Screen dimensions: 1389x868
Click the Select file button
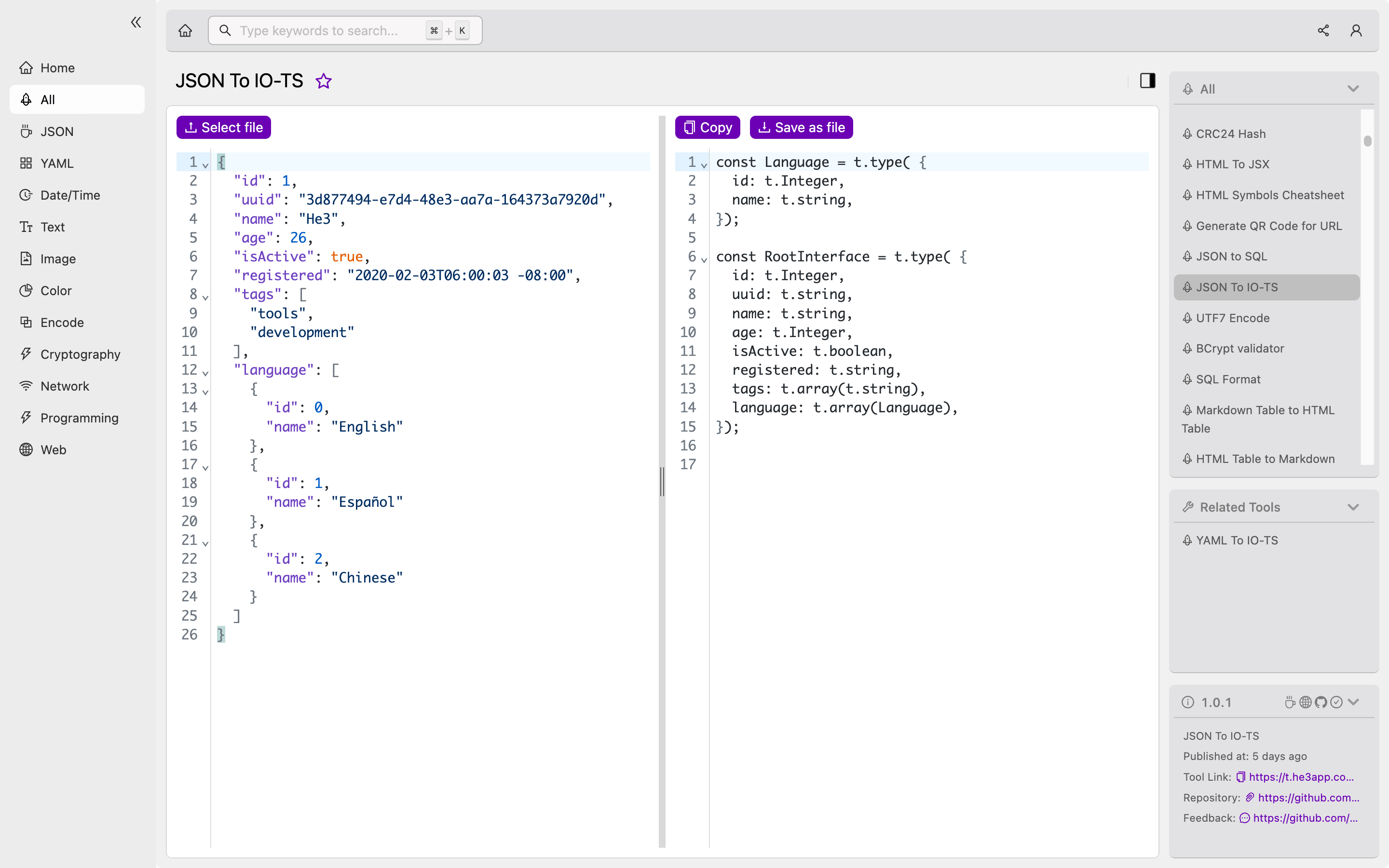pyautogui.click(x=223, y=127)
